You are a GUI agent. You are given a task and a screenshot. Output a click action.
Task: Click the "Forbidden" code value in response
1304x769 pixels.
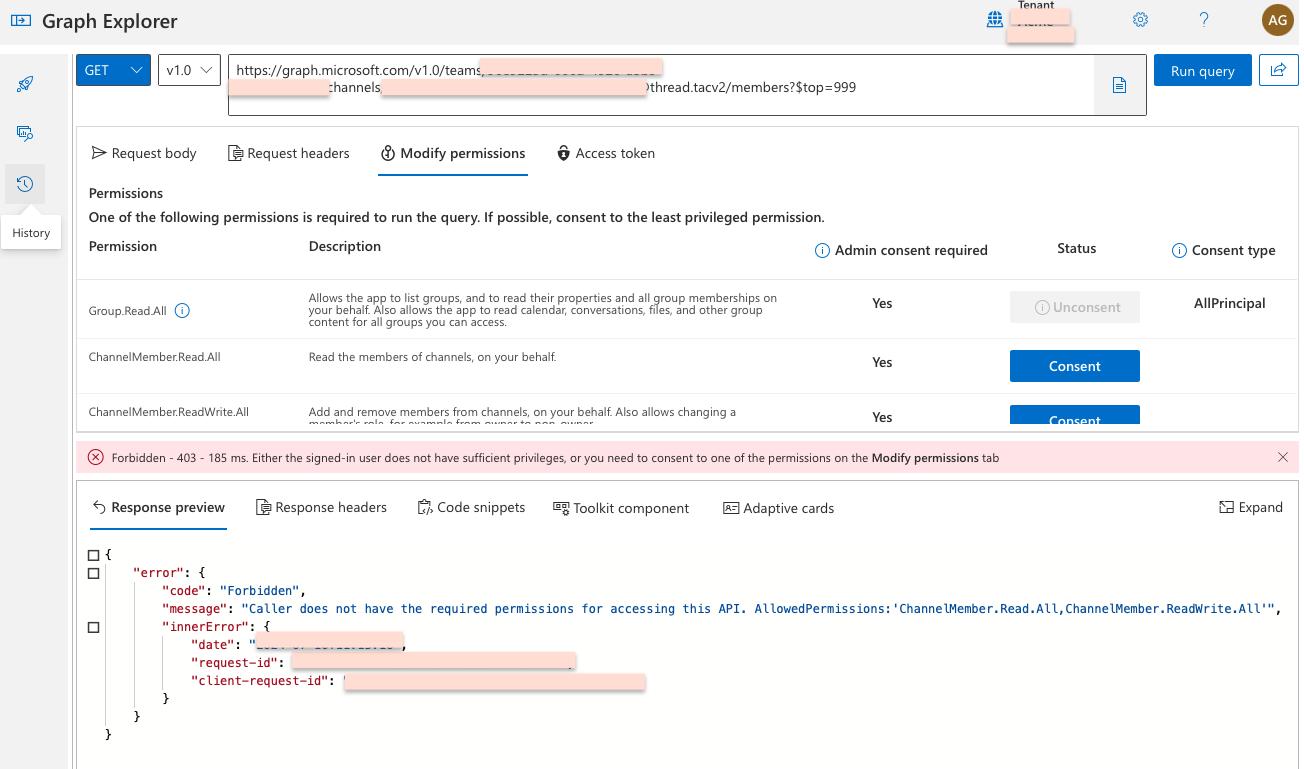tap(261, 590)
